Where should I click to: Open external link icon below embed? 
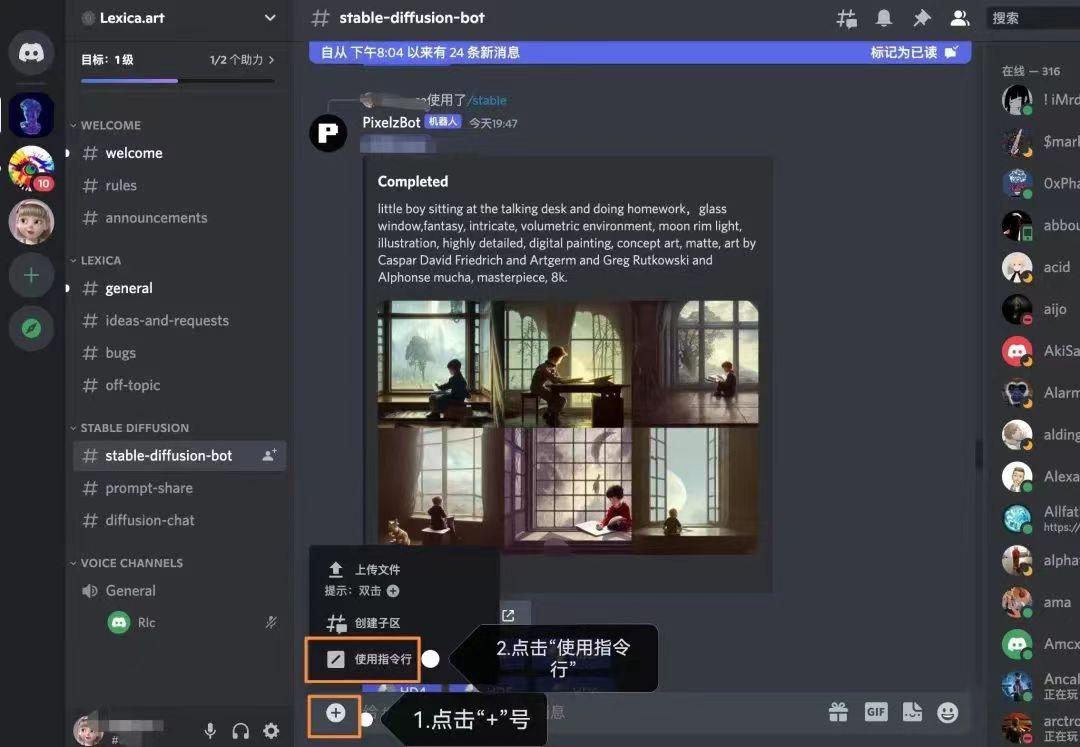point(508,616)
